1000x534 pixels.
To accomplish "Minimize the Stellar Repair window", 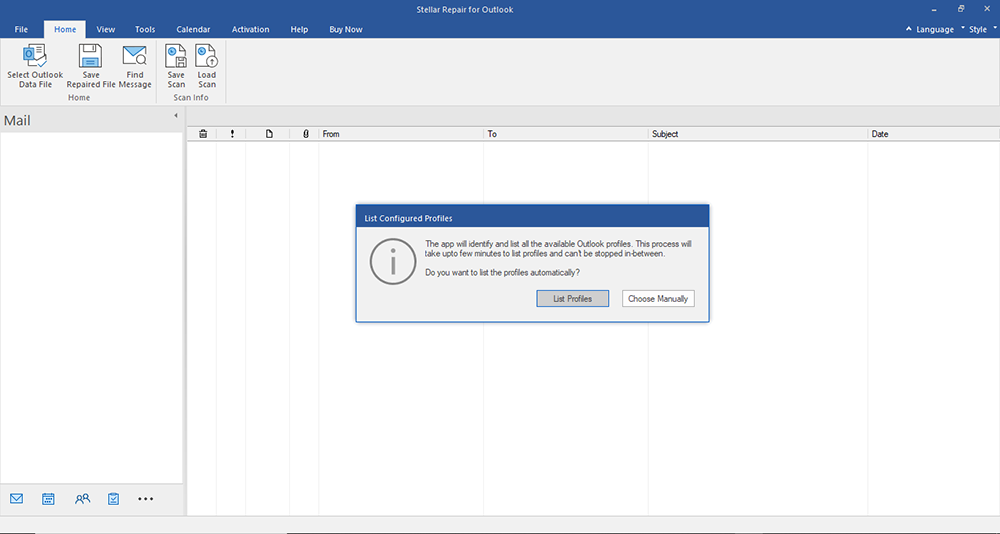I will coord(934,10).
